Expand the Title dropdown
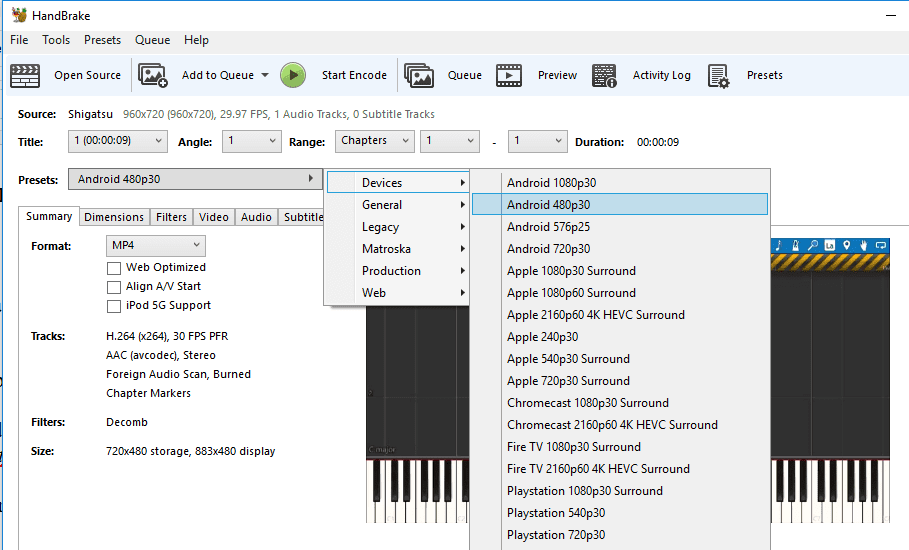This screenshot has width=909, height=550. 118,141
